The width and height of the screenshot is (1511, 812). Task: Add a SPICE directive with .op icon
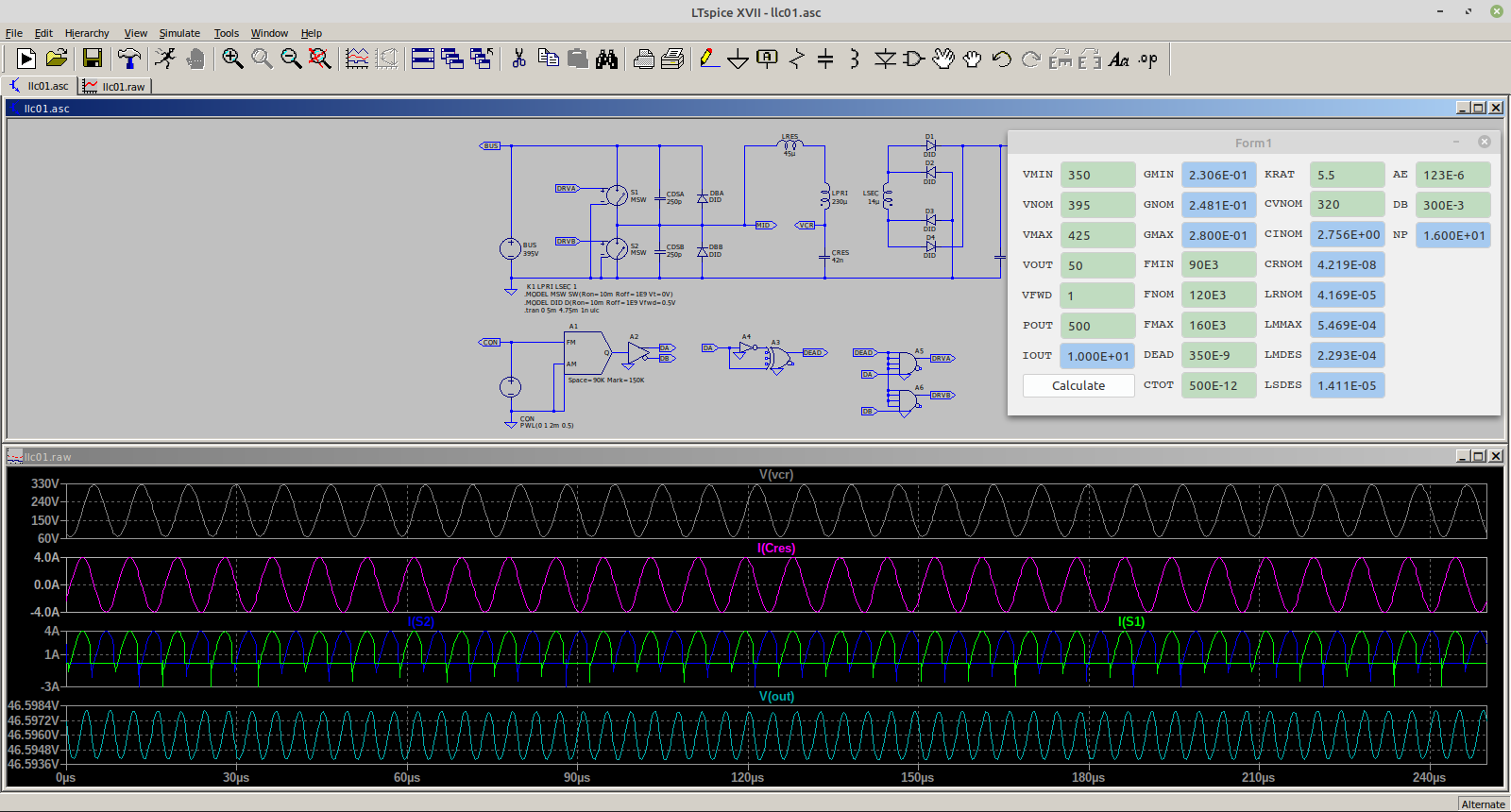pyautogui.click(x=1148, y=59)
